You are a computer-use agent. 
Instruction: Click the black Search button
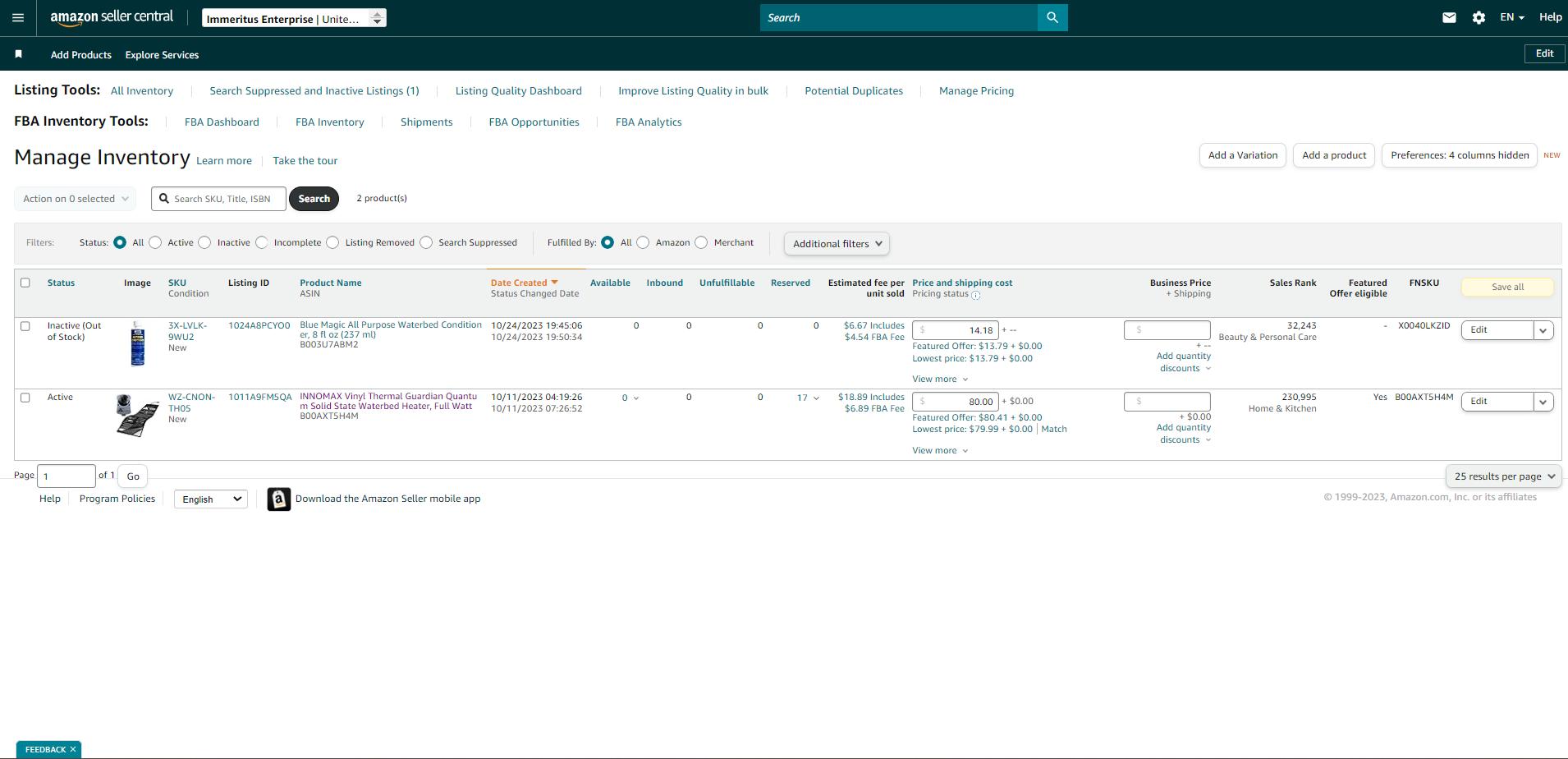click(x=314, y=199)
